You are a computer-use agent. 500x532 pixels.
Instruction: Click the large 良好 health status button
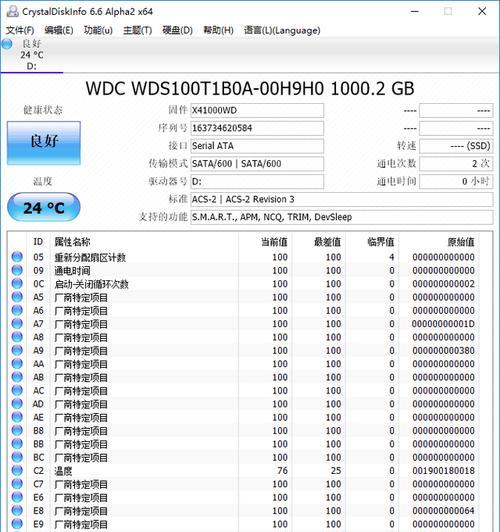tap(44, 143)
